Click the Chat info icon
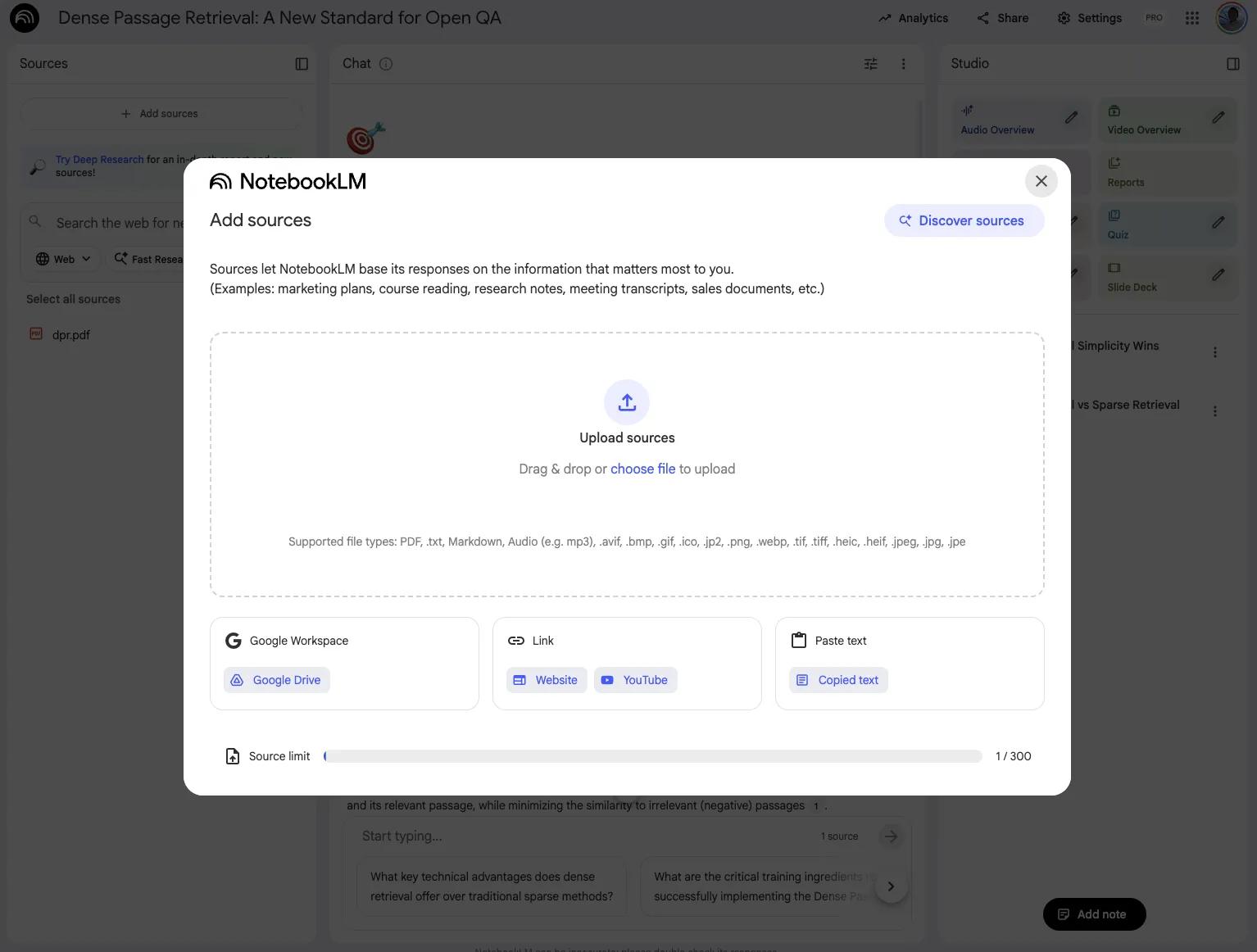This screenshot has height=952, width=1257. (x=386, y=64)
